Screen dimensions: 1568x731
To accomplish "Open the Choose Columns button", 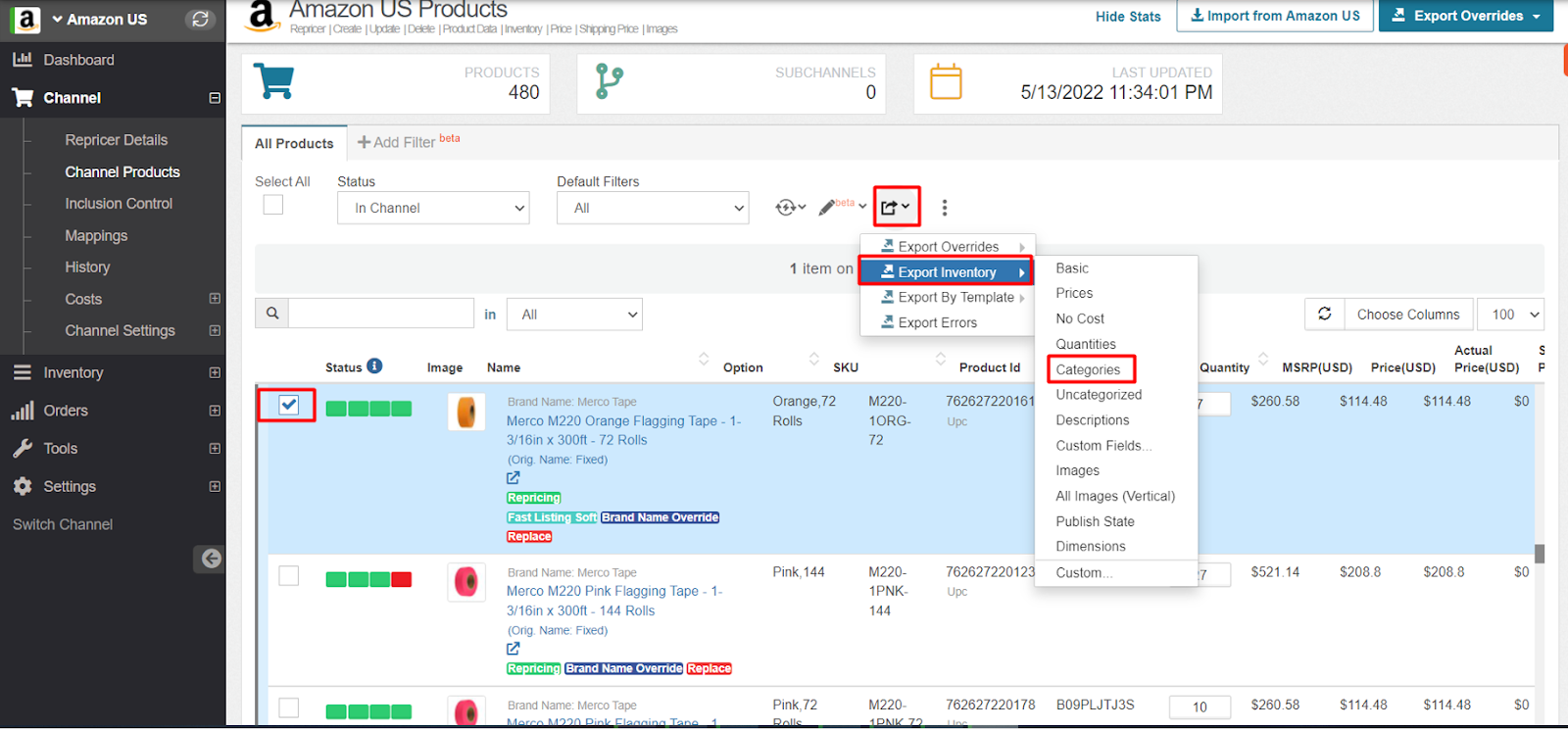I will pos(1408,315).
